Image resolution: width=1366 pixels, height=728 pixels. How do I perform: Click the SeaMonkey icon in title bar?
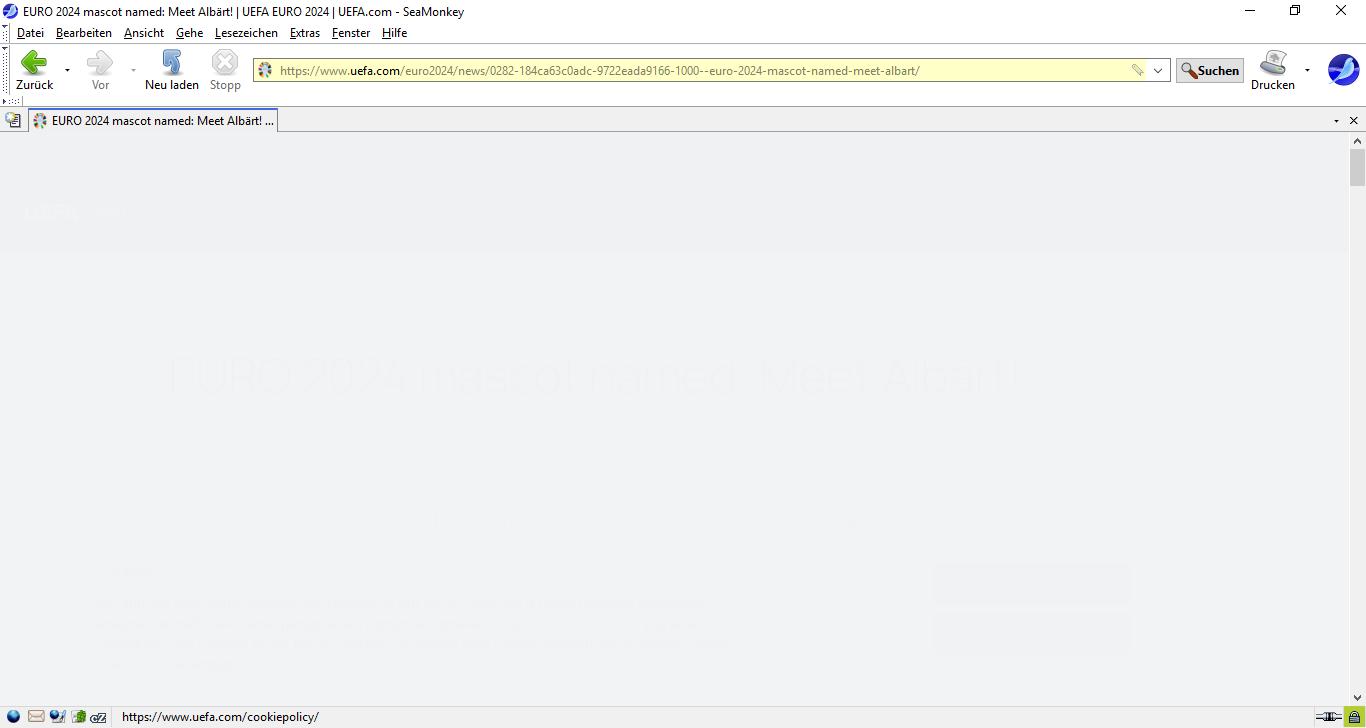pos(10,11)
